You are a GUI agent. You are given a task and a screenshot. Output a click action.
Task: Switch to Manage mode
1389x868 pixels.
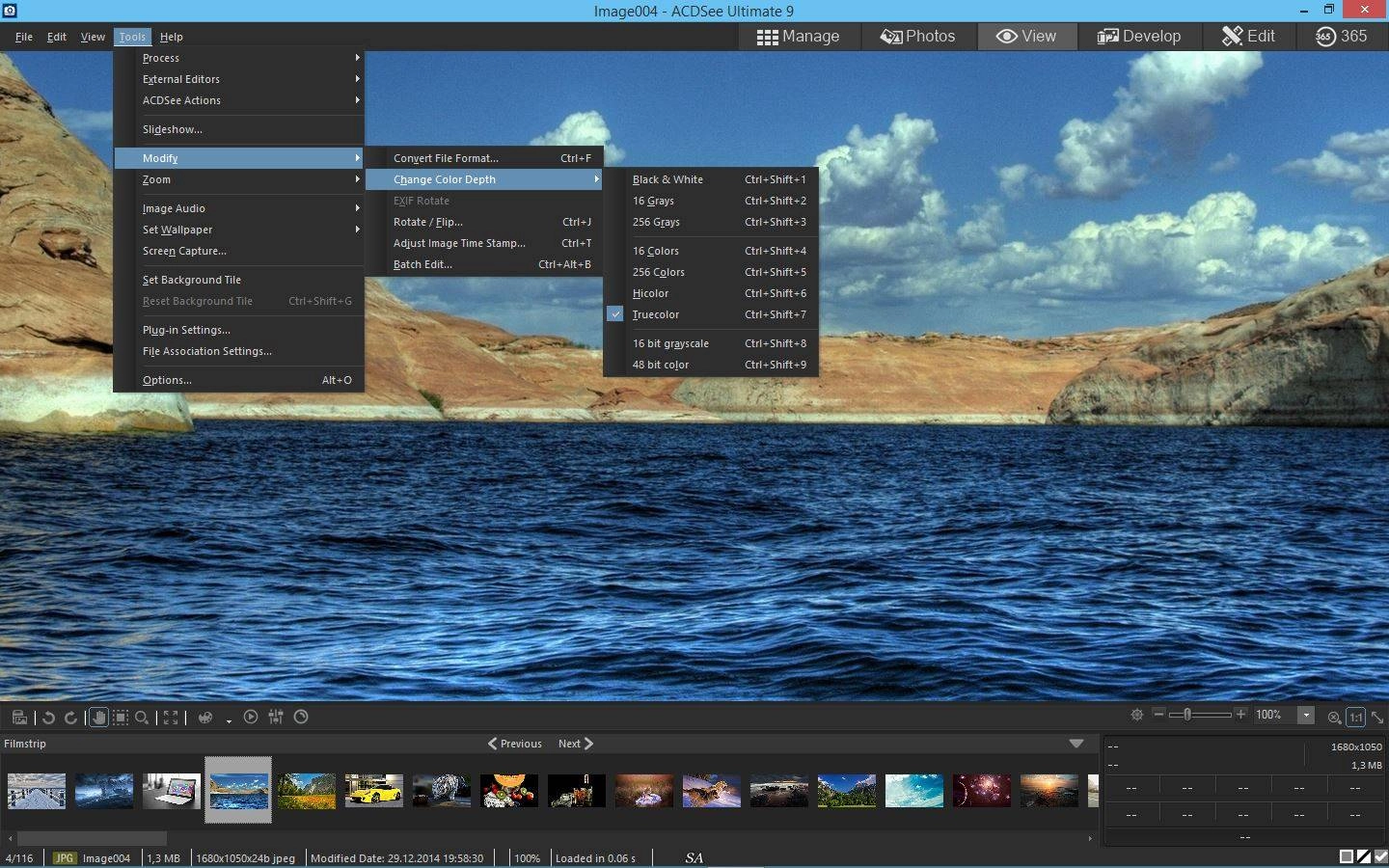pos(798,37)
